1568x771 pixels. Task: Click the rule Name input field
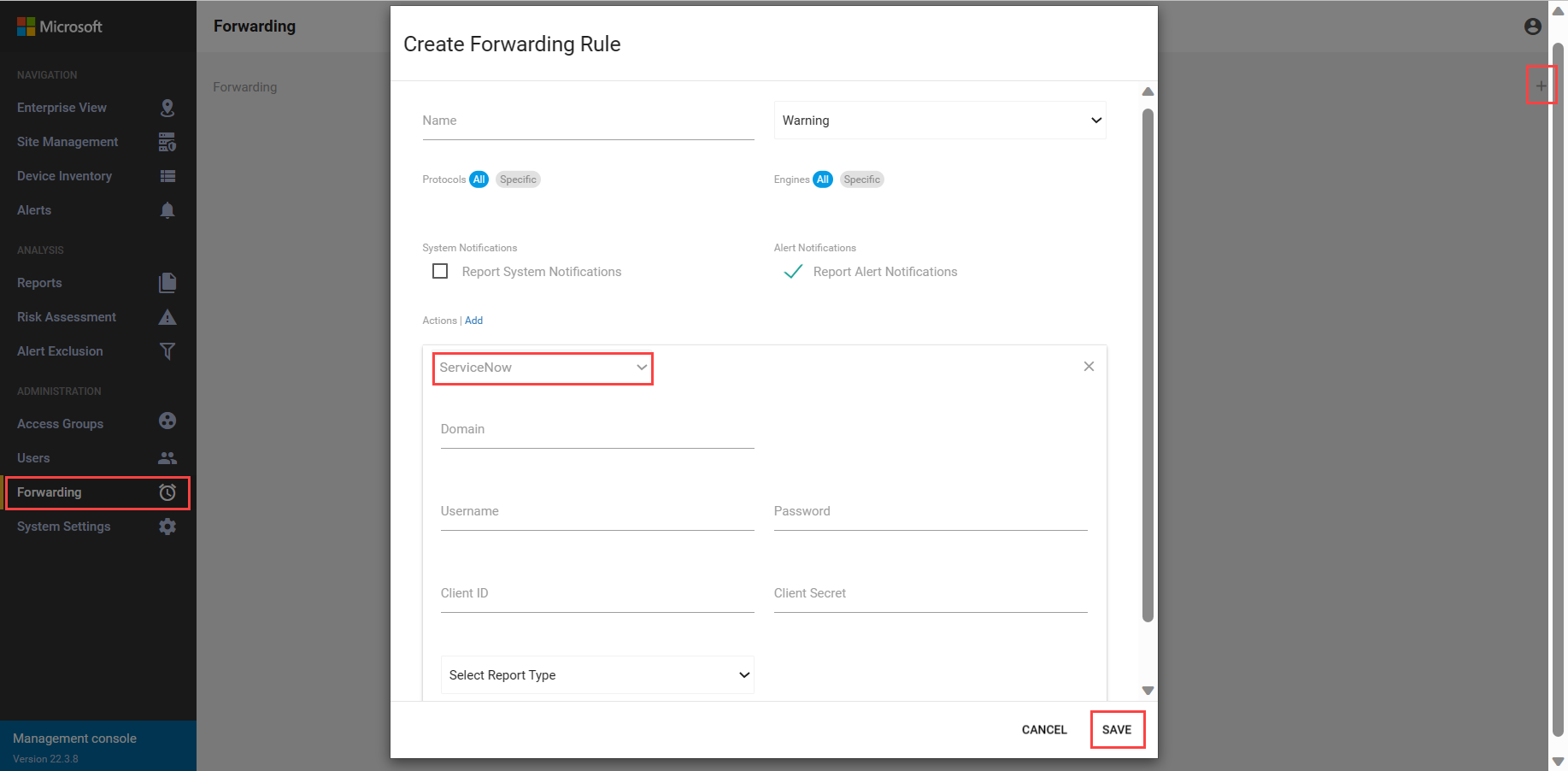(588, 121)
